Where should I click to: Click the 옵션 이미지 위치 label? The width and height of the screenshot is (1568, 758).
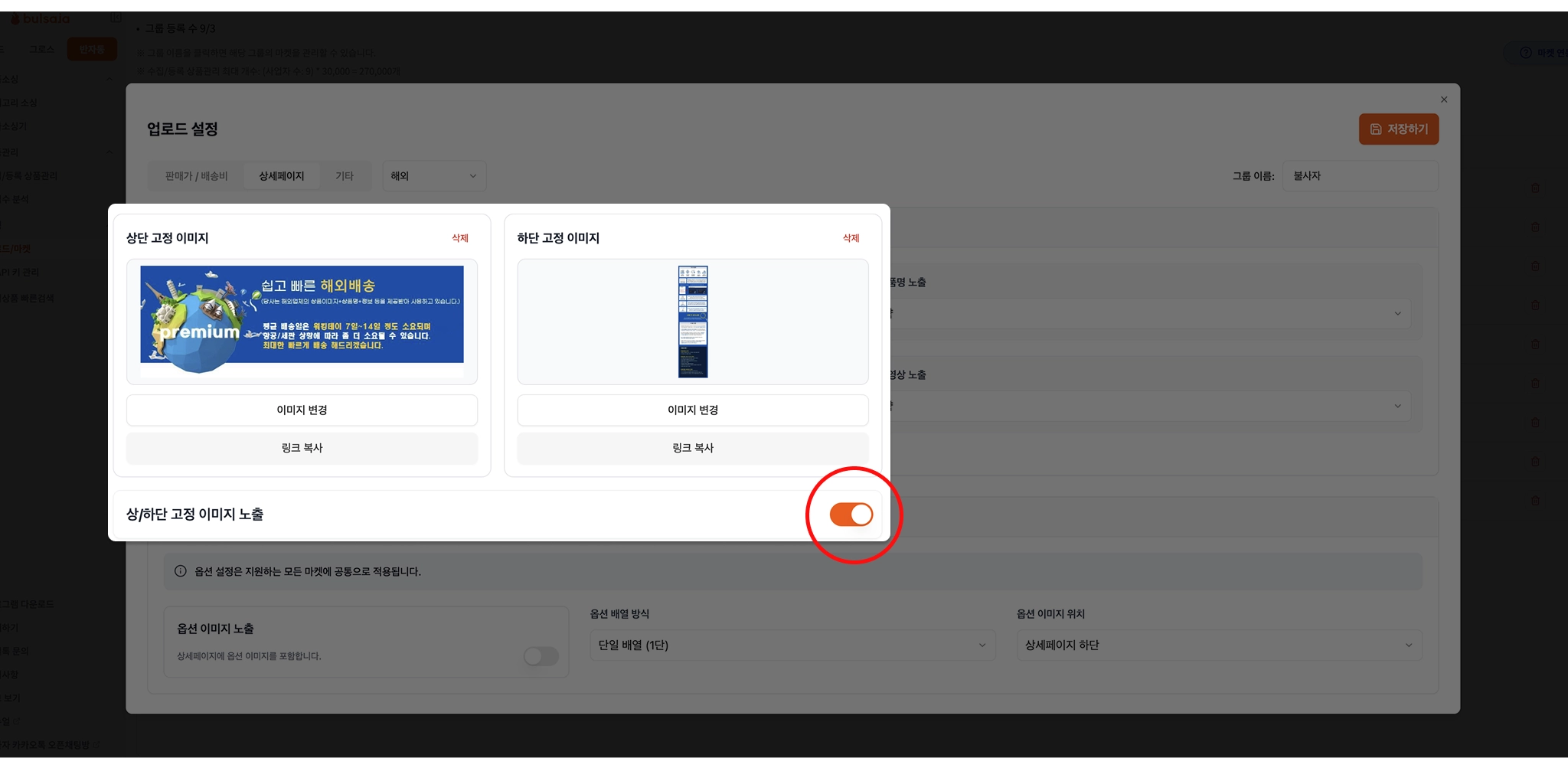(x=1050, y=614)
